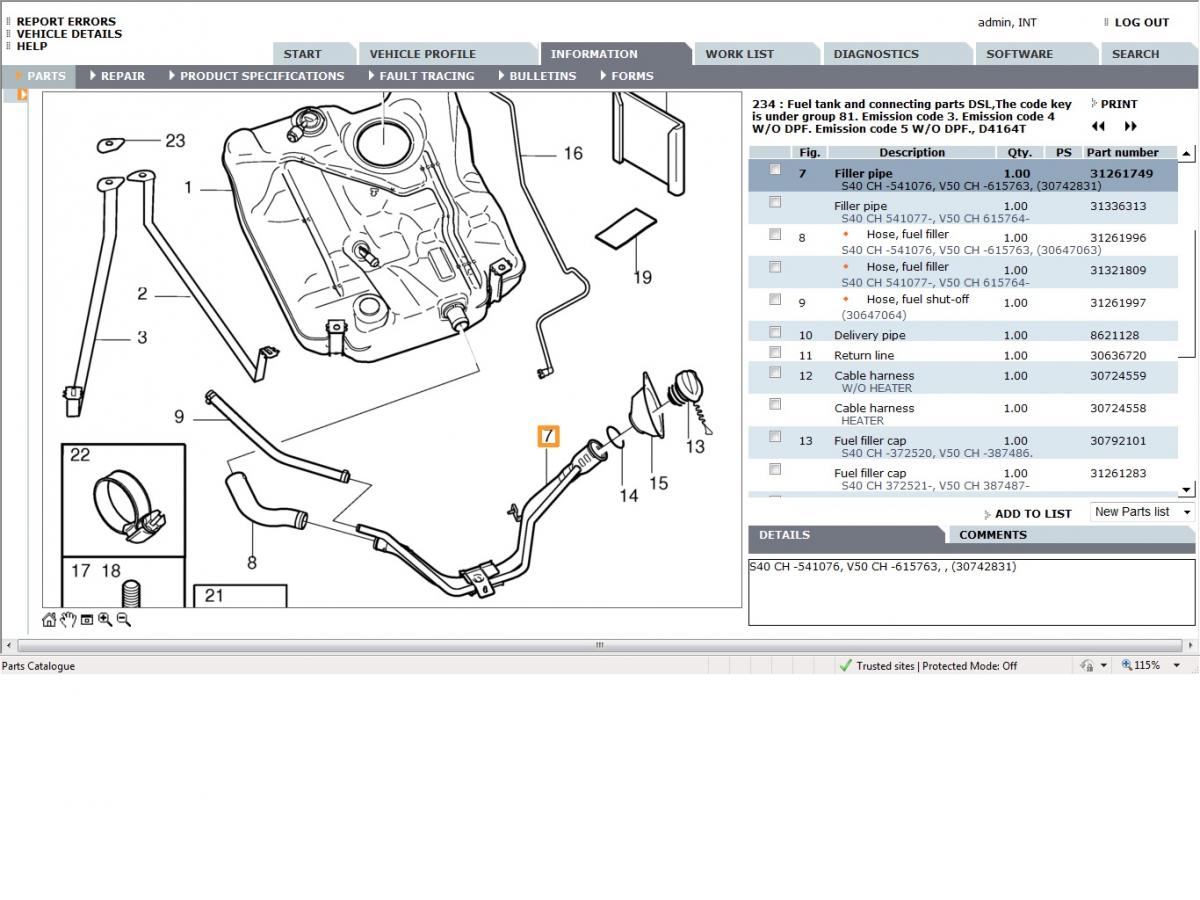Open the New Parts list dropdown
The height and width of the screenshot is (900, 1200).
(1143, 512)
